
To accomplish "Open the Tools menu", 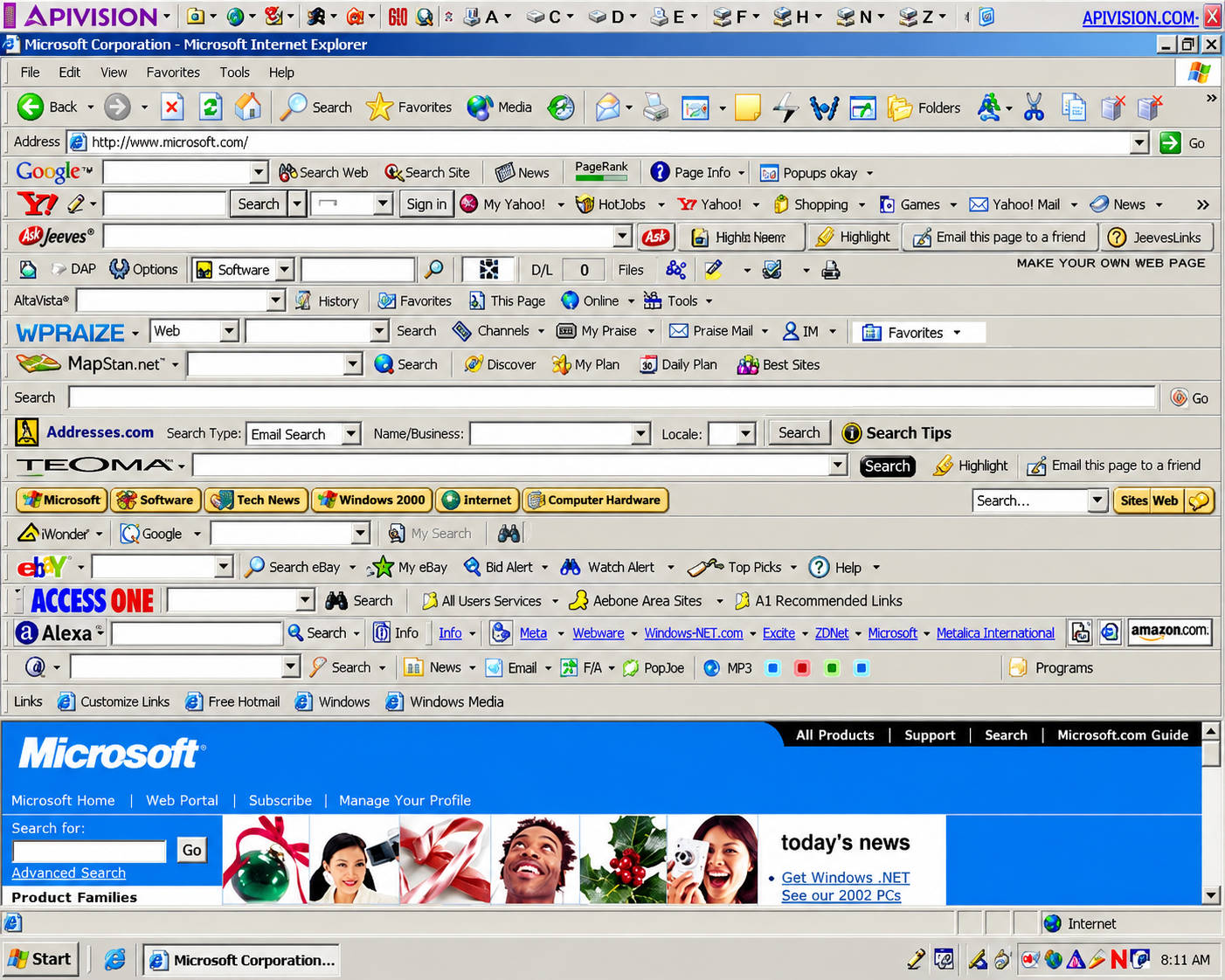I will [x=234, y=72].
